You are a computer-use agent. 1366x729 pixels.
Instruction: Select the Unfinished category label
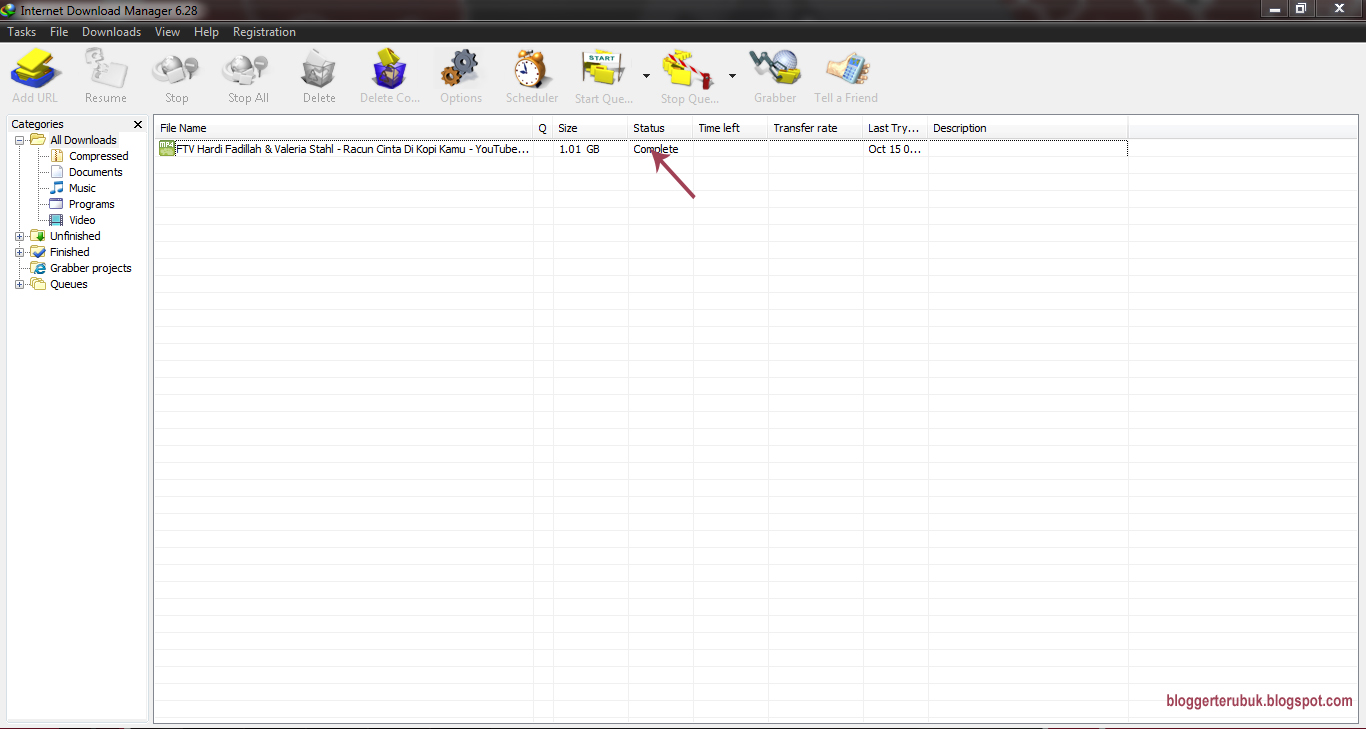click(x=75, y=236)
